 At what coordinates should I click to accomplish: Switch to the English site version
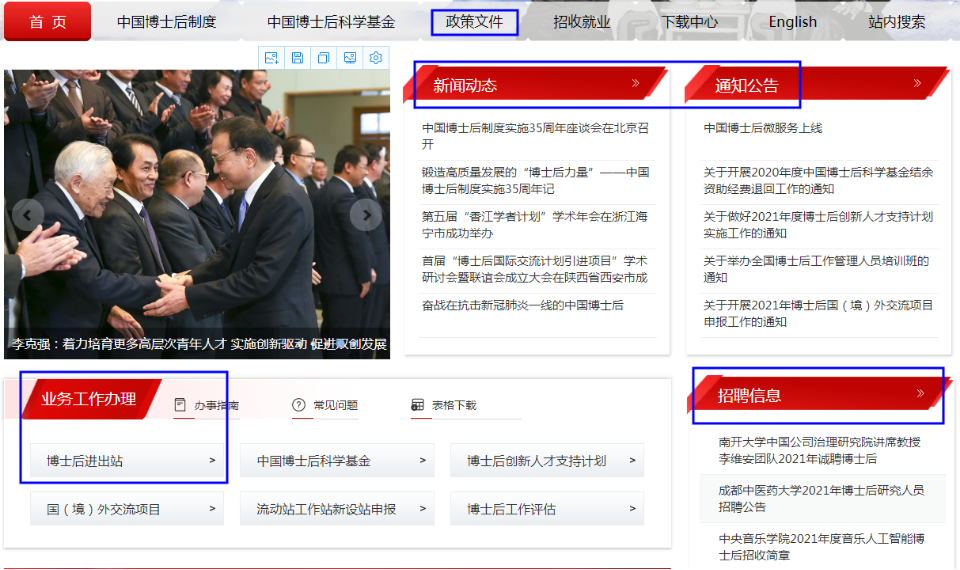(792, 22)
